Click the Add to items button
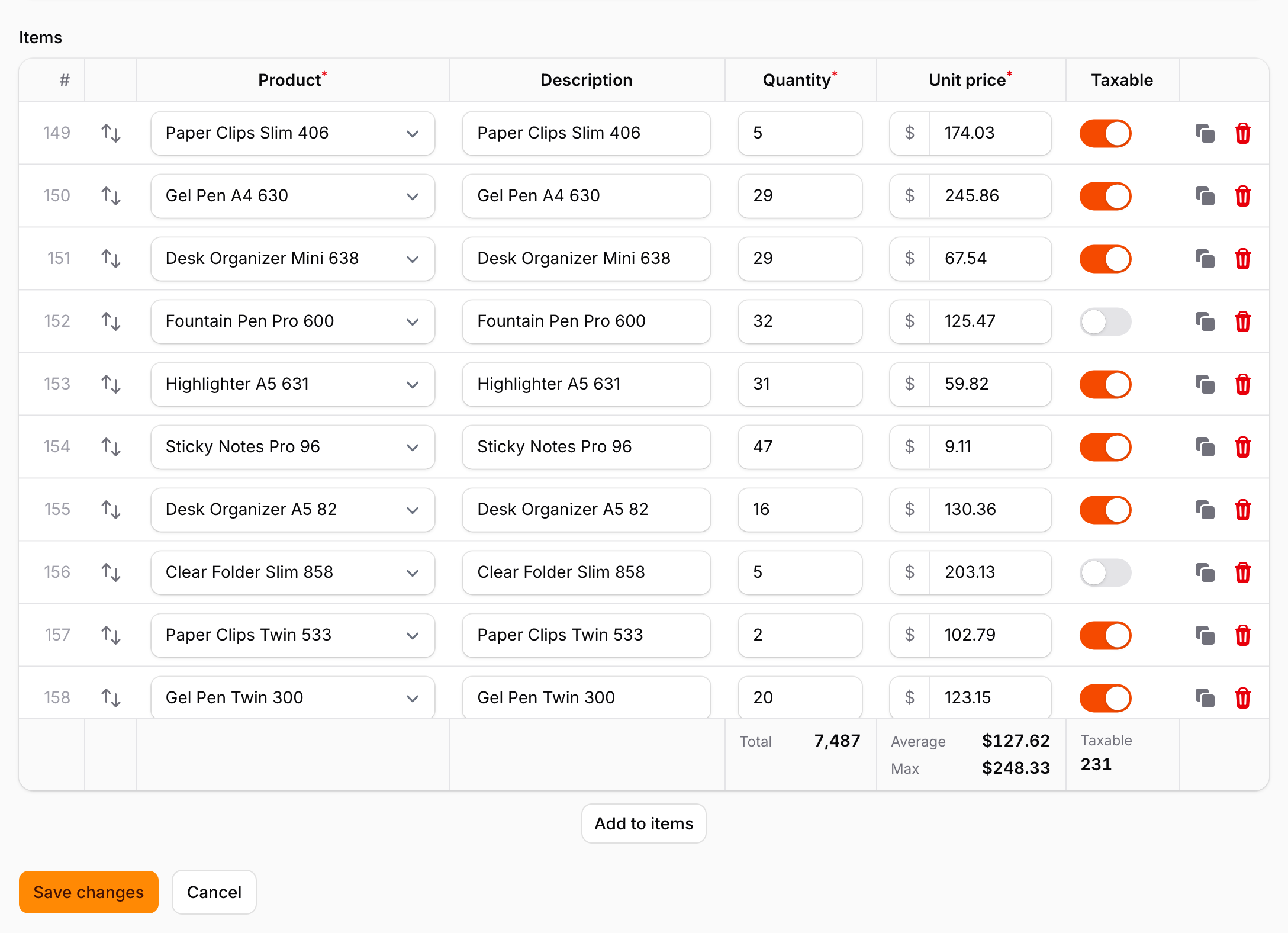 (x=644, y=823)
